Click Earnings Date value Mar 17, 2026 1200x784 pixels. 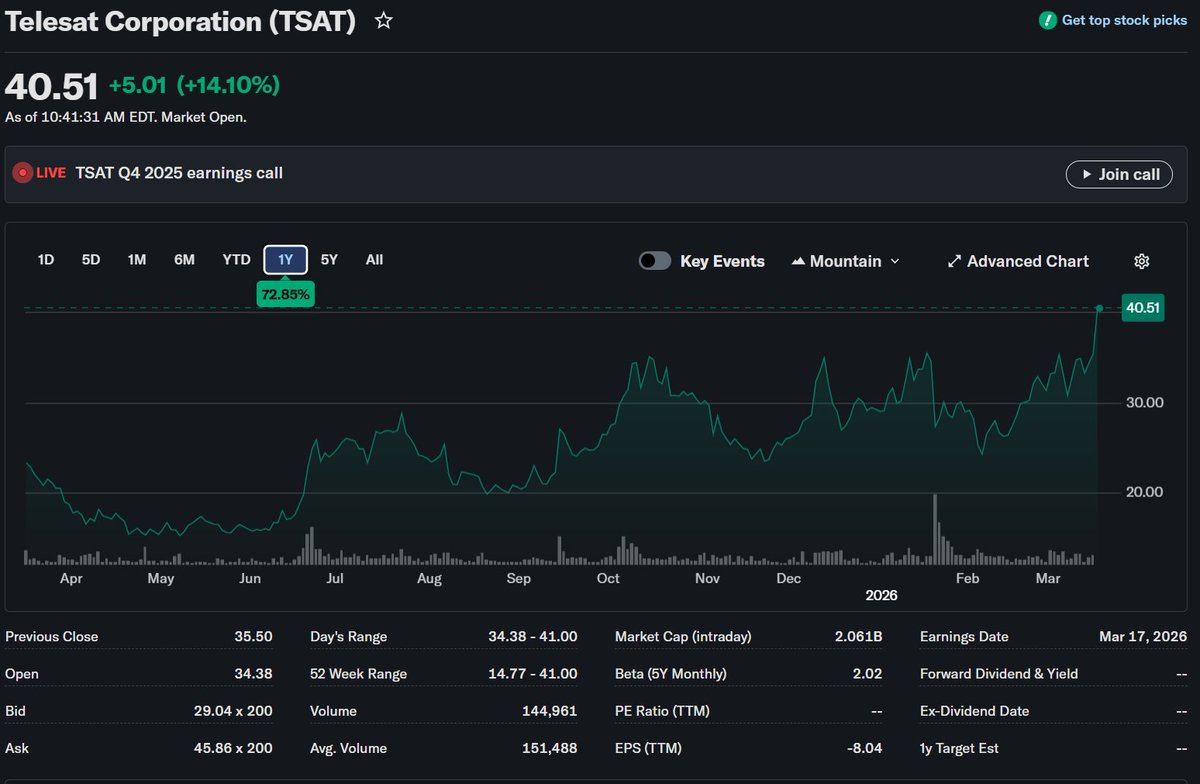pos(1143,637)
